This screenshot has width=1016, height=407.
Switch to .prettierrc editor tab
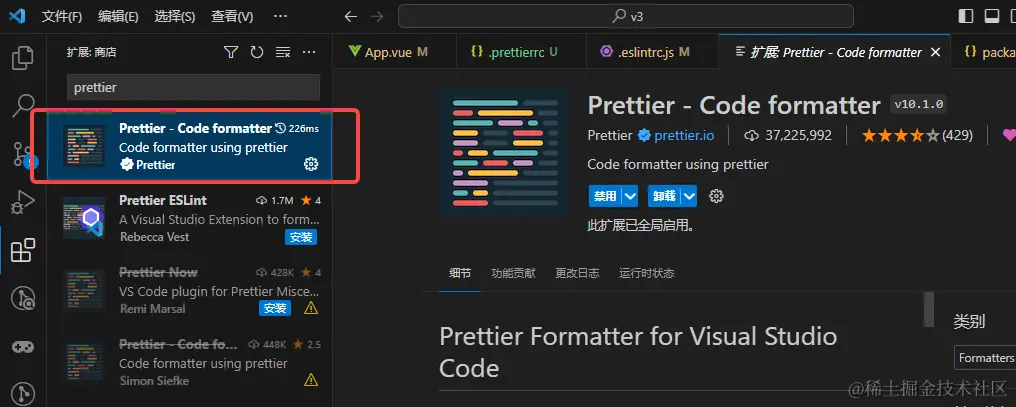pyautogui.click(x=520, y=52)
